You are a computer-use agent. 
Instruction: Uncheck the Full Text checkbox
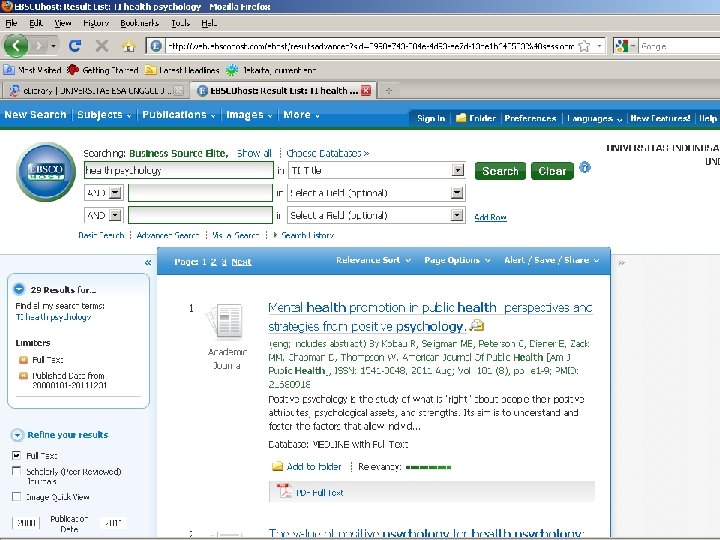click(x=17, y=455)
